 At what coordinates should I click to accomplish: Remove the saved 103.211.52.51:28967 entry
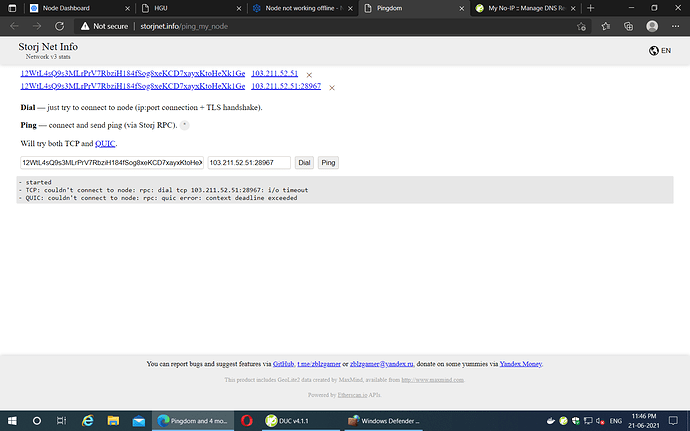(x=331, y=88)
